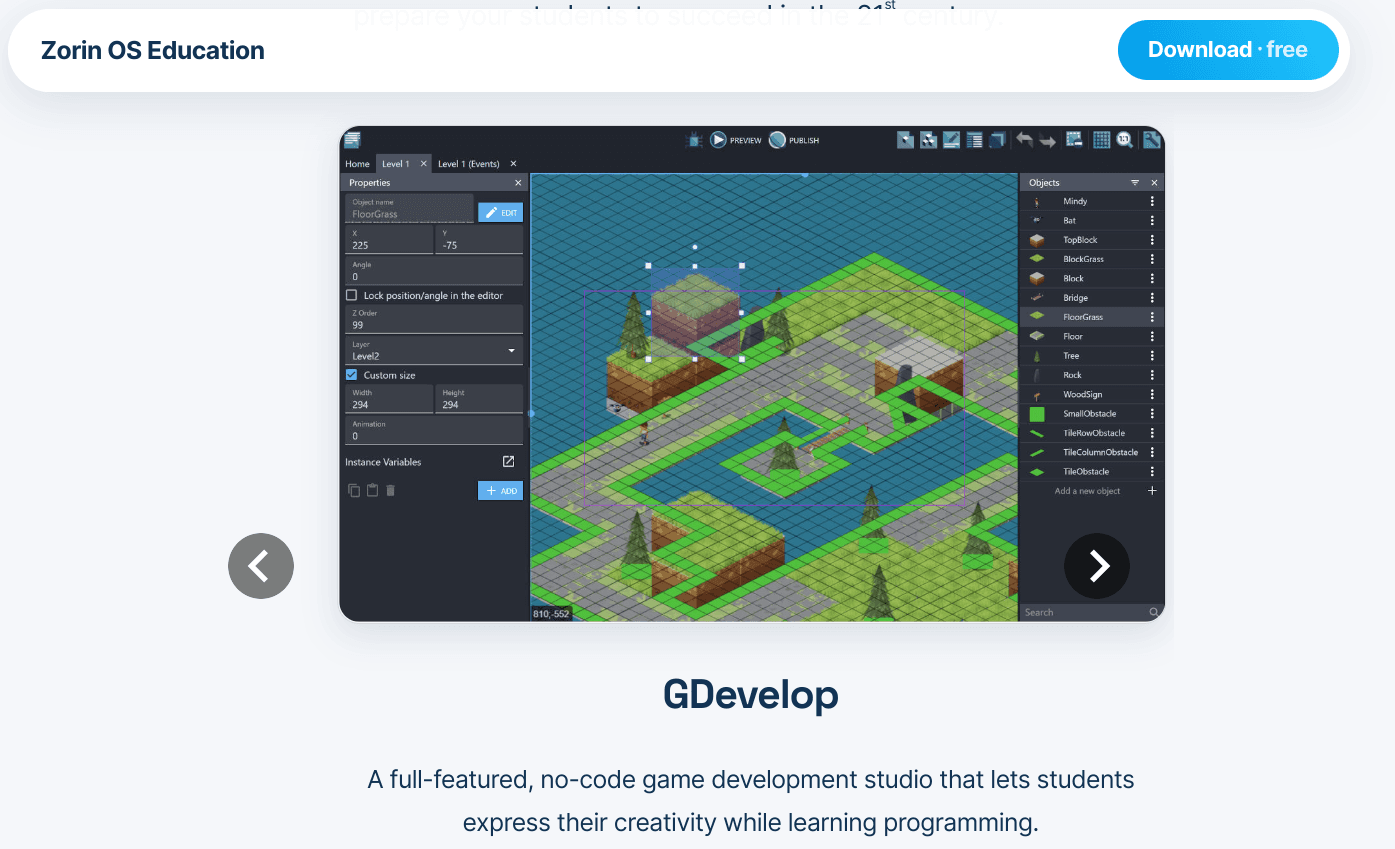Open the Layers panel icon

click(997, 140)
